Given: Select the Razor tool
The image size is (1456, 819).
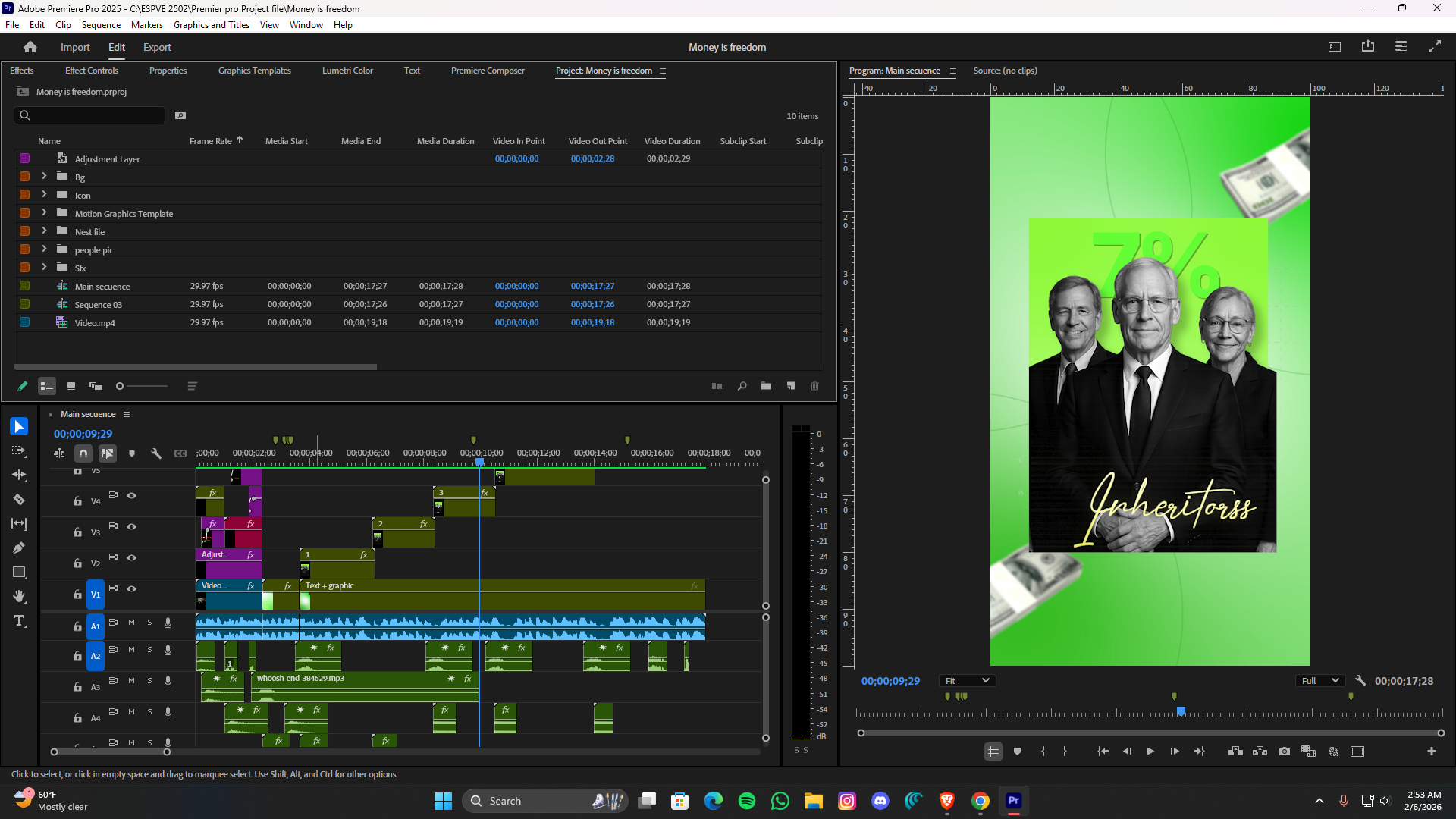Looking at the screenshot, I should [x=19, y=500].
